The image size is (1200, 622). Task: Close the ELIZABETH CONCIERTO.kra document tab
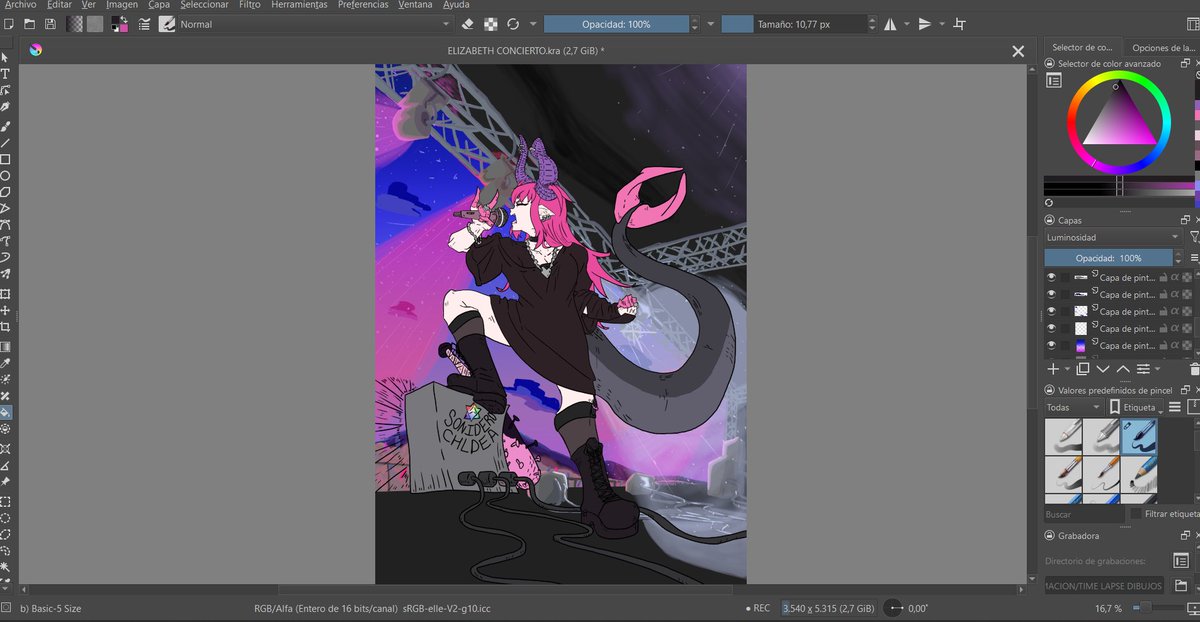1018,51
